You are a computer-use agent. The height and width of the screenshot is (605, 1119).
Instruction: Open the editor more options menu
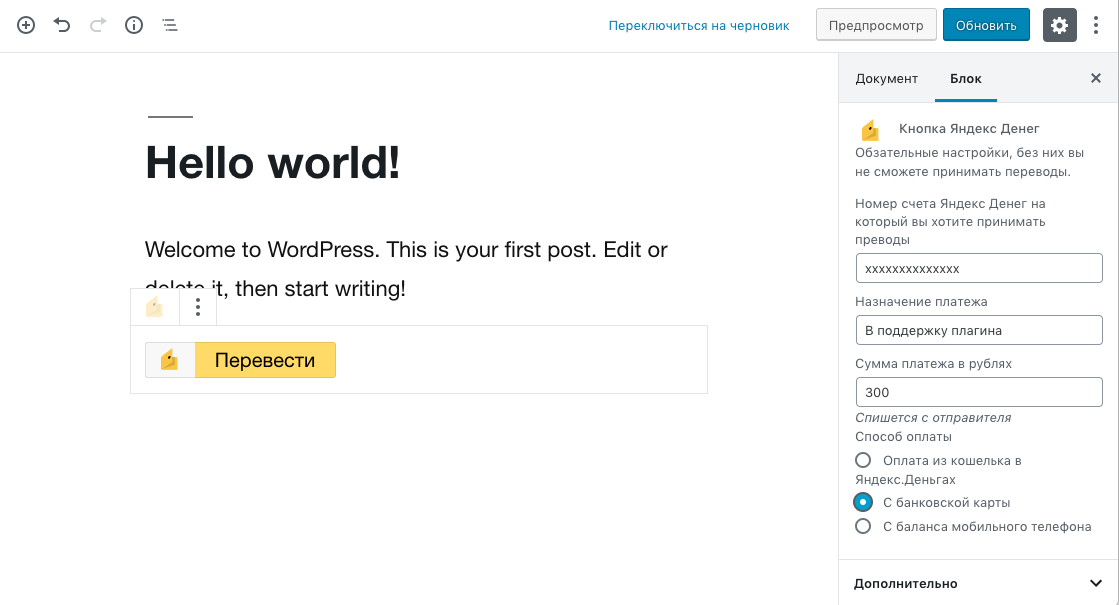[1097, 26]
